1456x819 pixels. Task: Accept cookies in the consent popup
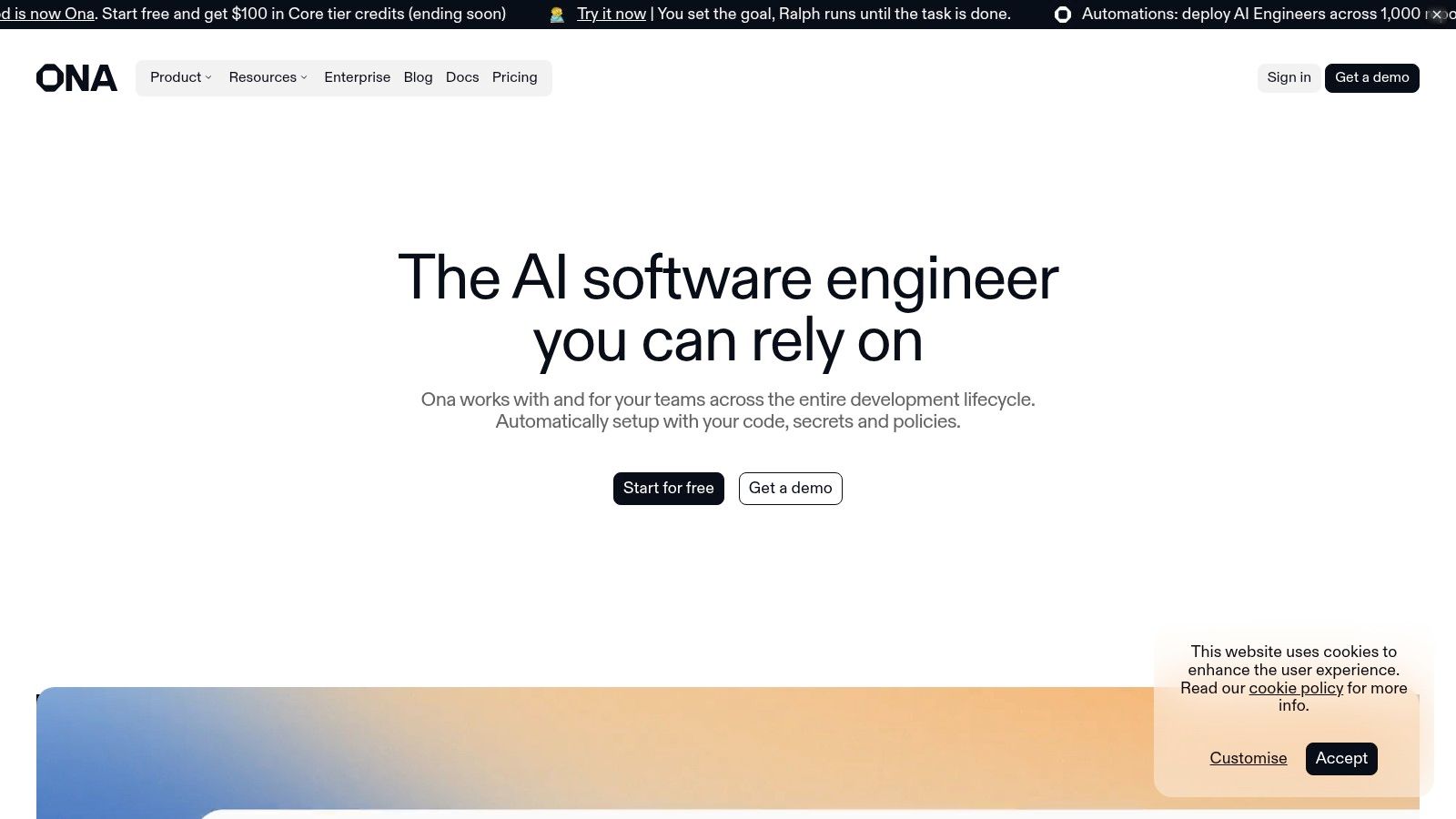click(1340, 758)
